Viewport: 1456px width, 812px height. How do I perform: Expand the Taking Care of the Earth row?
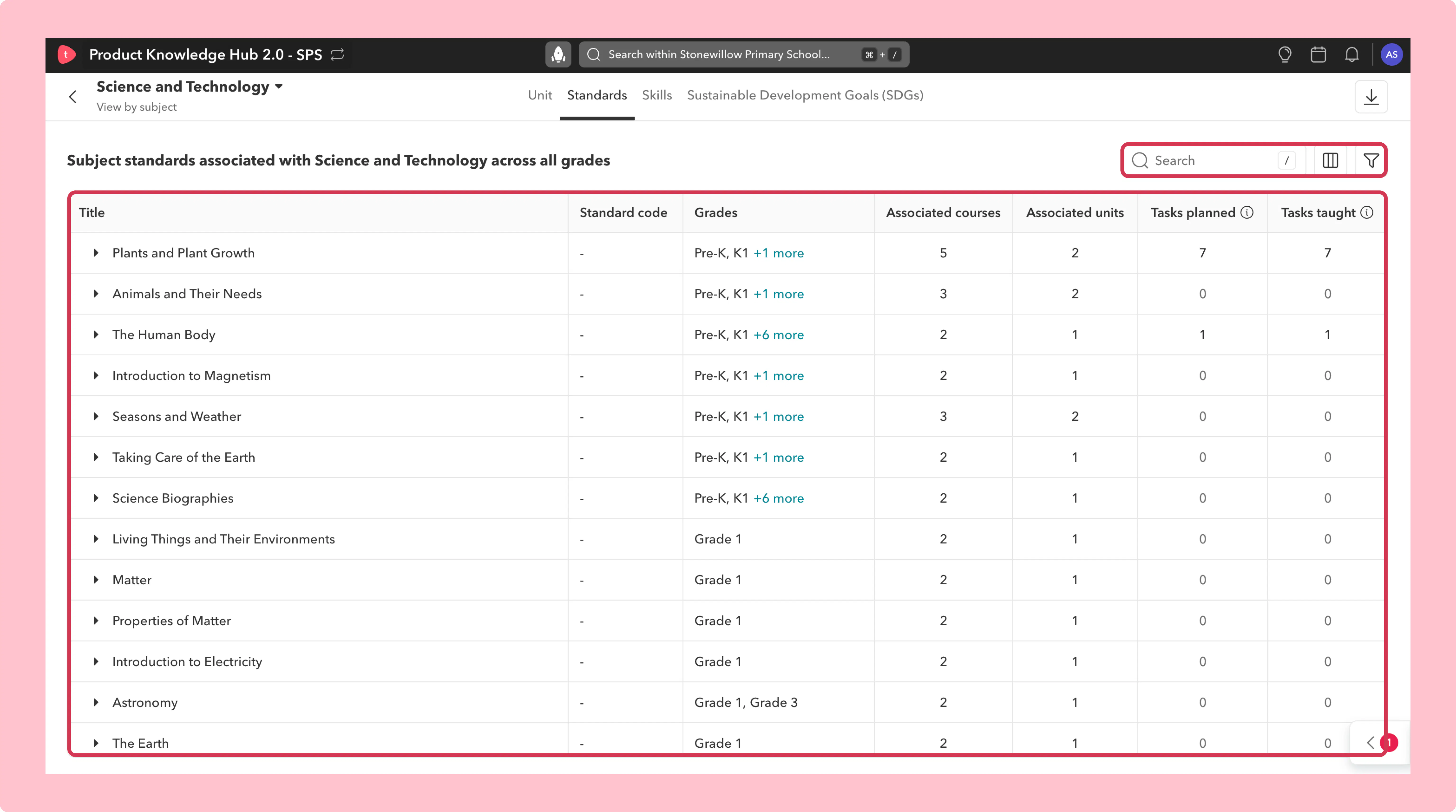pos(96,457)
